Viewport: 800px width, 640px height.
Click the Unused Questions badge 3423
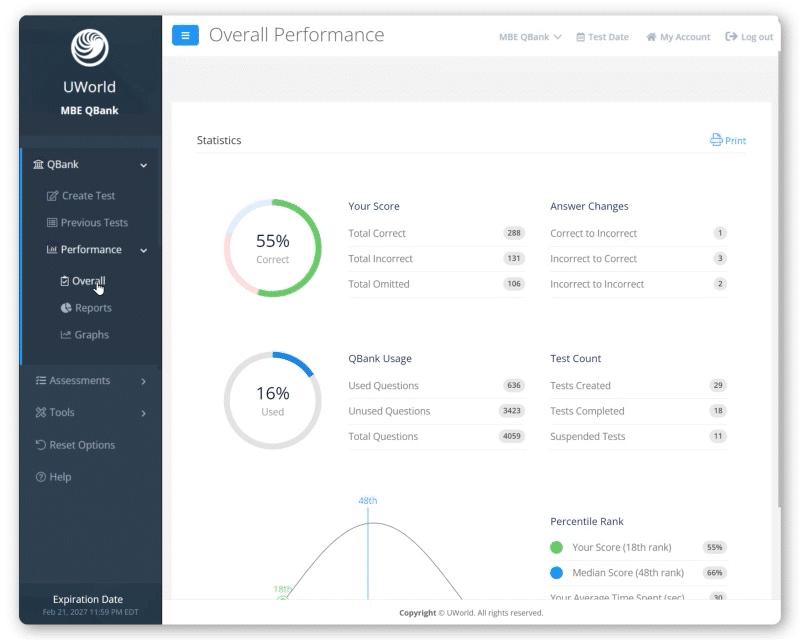(512, 411)
